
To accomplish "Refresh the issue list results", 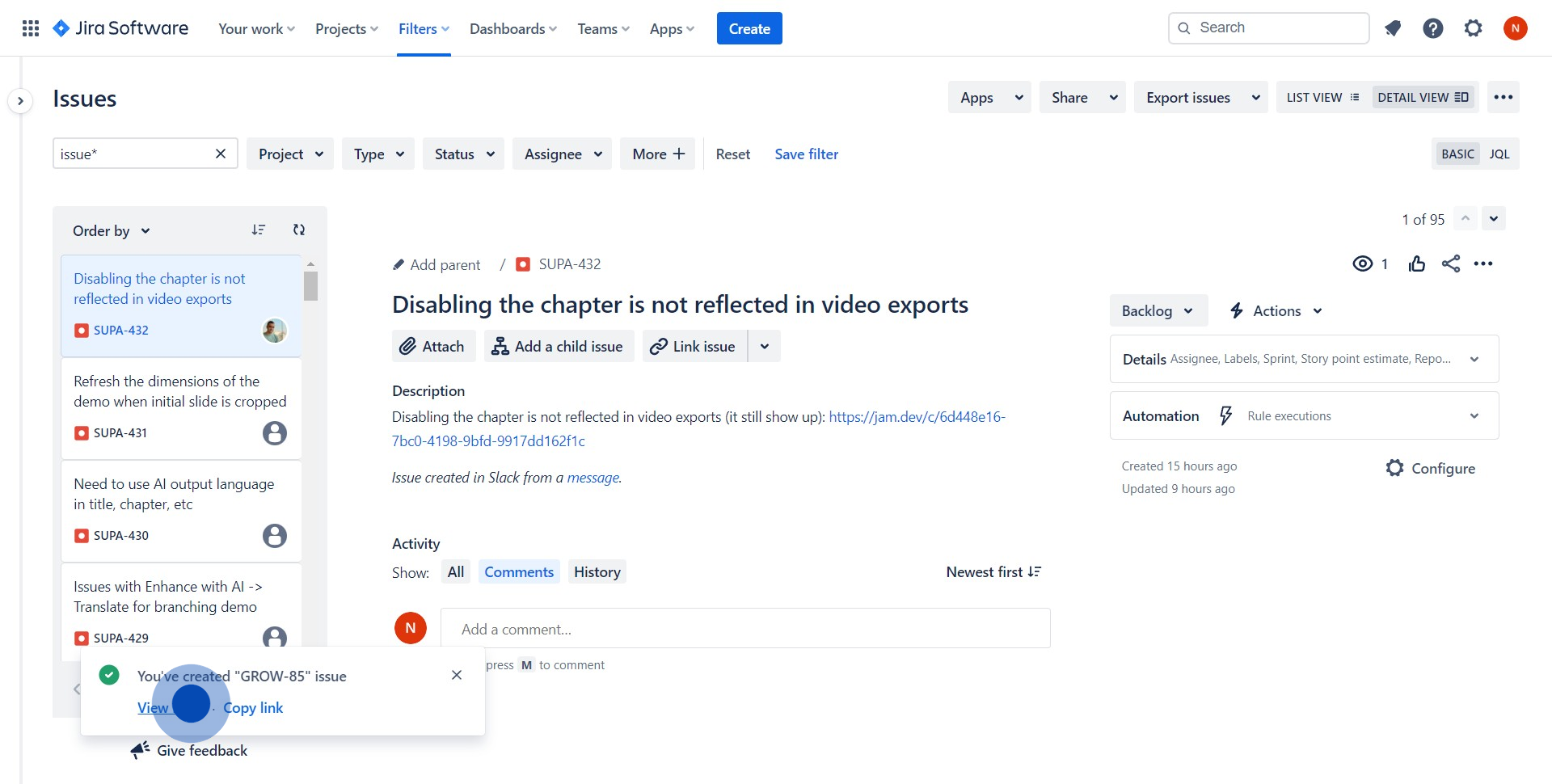I will pos(298,230).
